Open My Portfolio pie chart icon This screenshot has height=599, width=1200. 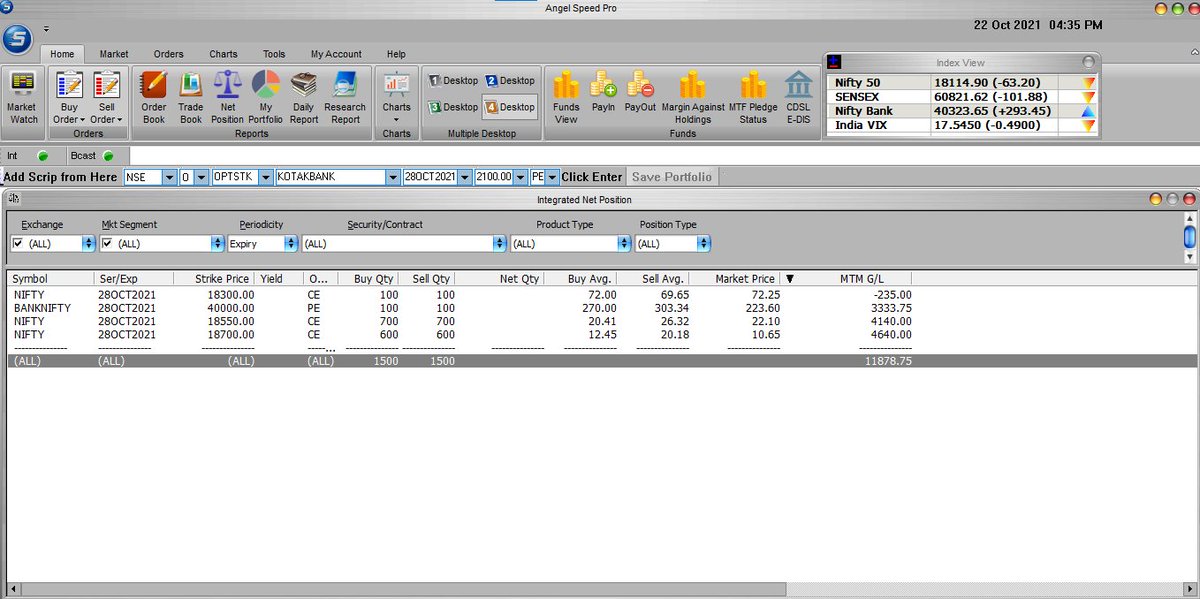(x=266, y=98)
